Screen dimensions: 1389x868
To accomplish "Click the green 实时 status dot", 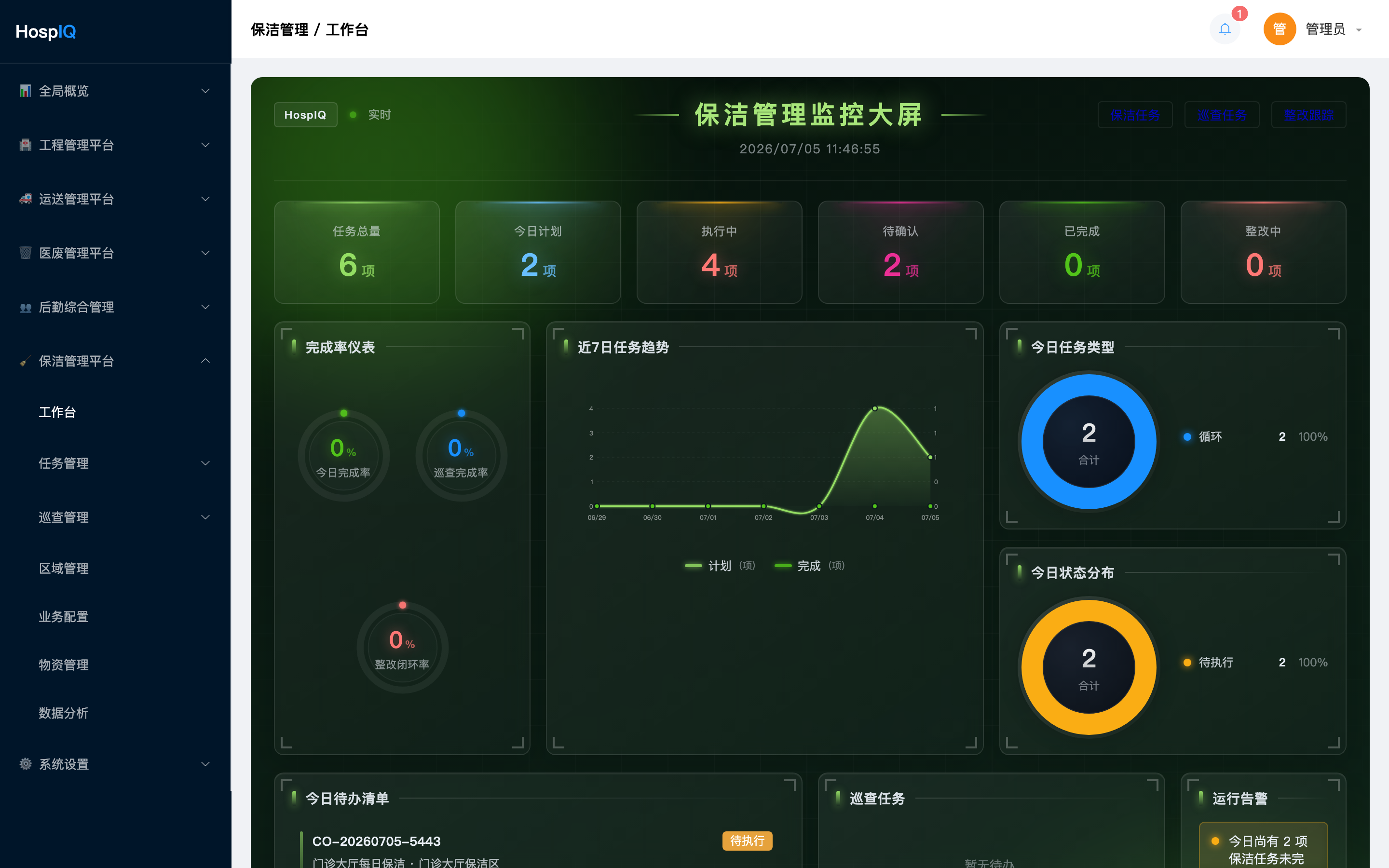I will 353,115.
